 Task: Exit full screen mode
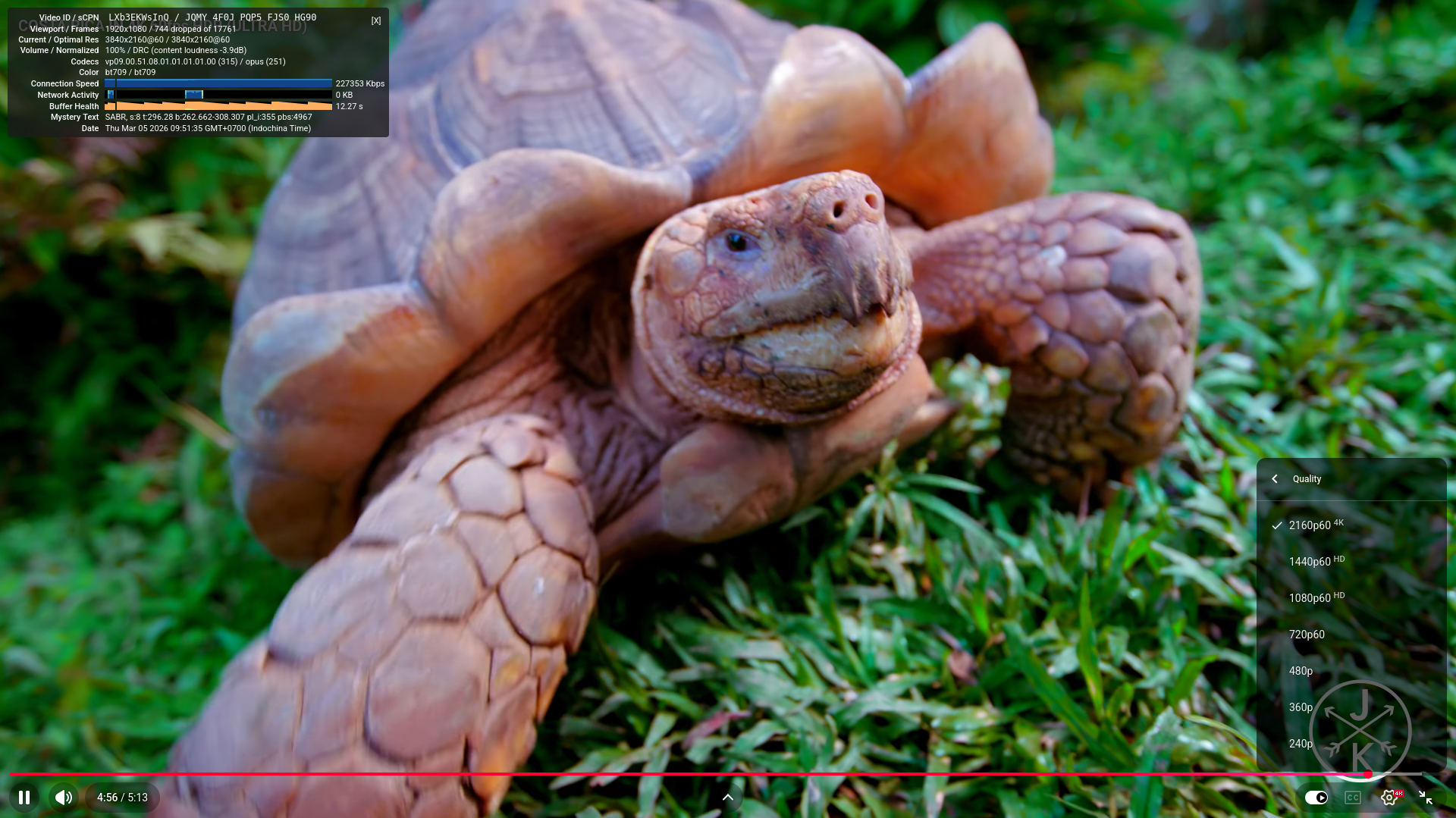(1425, 798)
